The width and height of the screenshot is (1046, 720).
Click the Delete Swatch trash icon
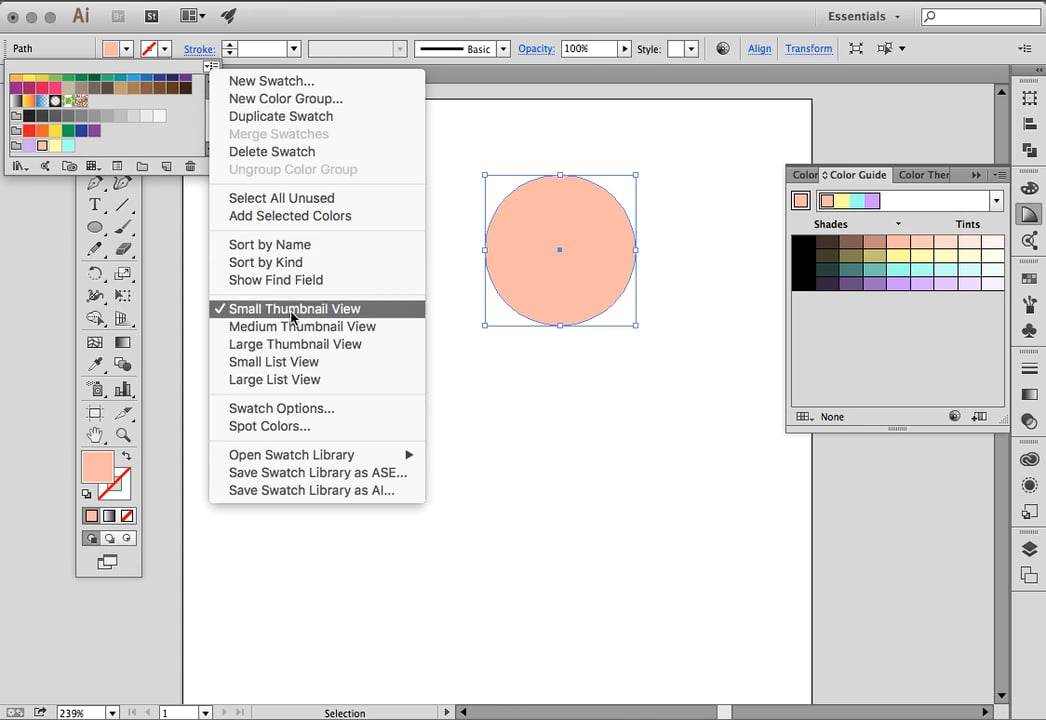pos(190,166)
